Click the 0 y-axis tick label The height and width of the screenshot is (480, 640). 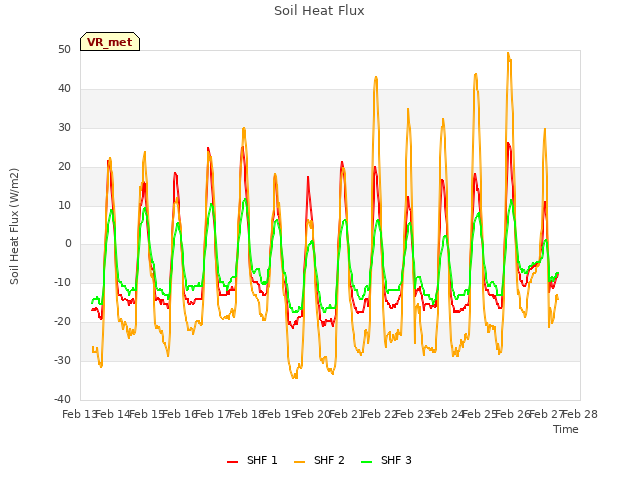[68, 244]
